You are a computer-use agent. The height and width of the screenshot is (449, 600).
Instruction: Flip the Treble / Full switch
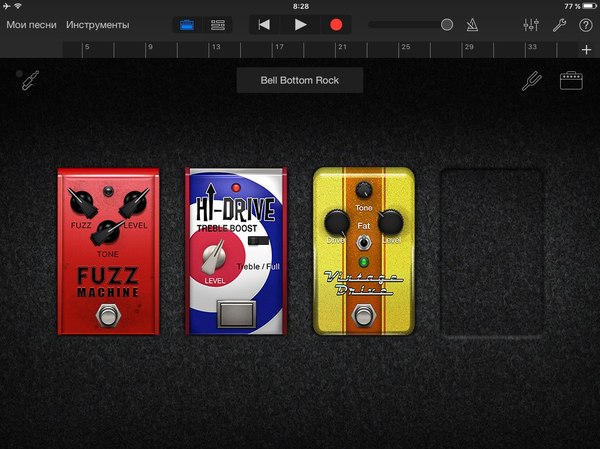click(x=257, y=243)
